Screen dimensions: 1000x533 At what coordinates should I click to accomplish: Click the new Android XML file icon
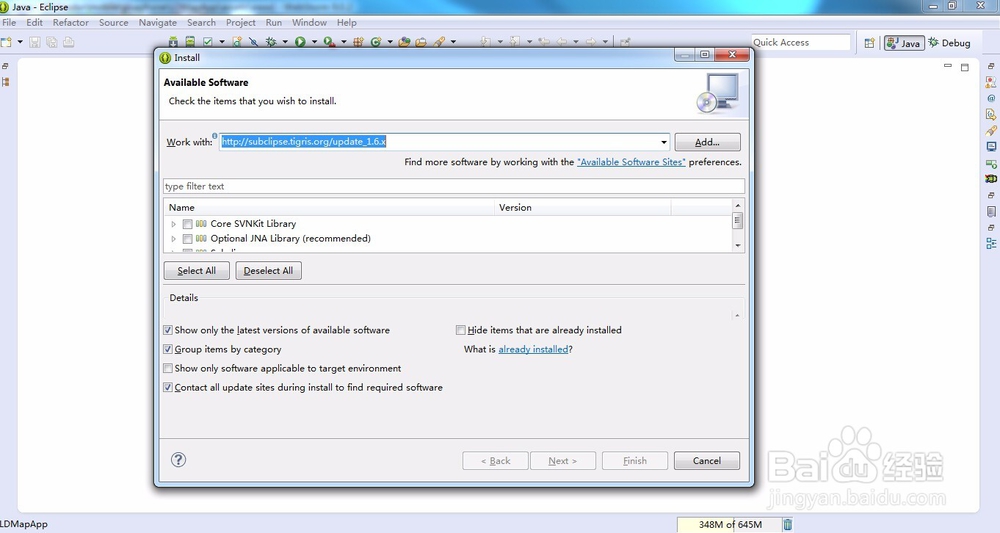pos(237,42)
